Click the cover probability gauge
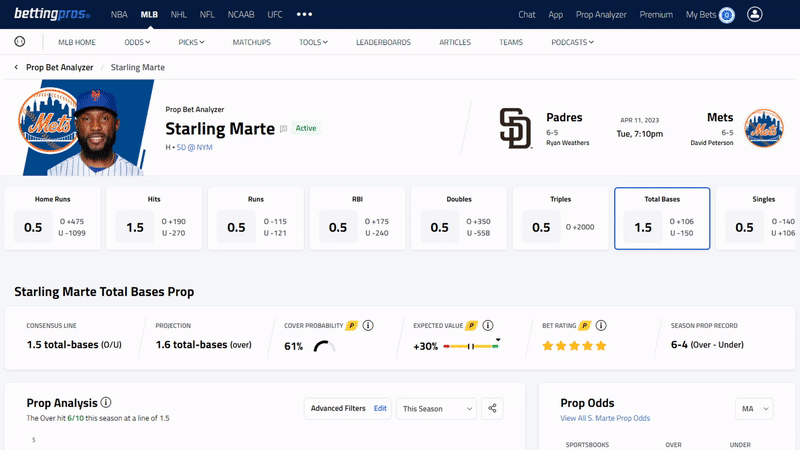This screenshot has height=450, width=800. [x=324, y=346]
